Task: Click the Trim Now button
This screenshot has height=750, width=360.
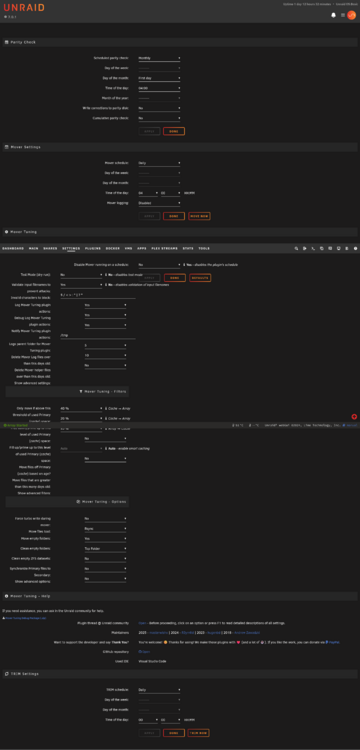Action: click(199, 733)
